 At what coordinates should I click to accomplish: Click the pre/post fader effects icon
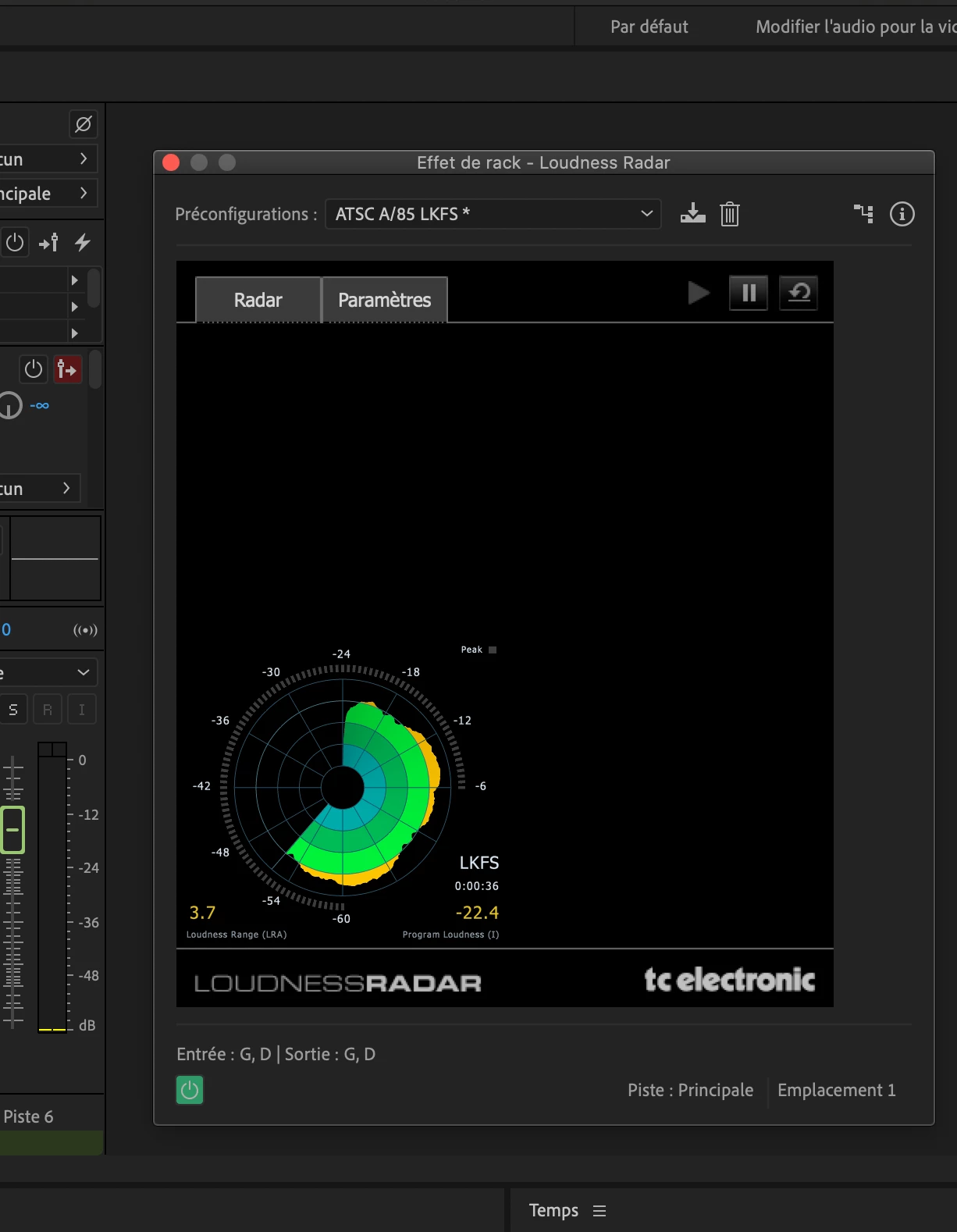tap(49, 243)
